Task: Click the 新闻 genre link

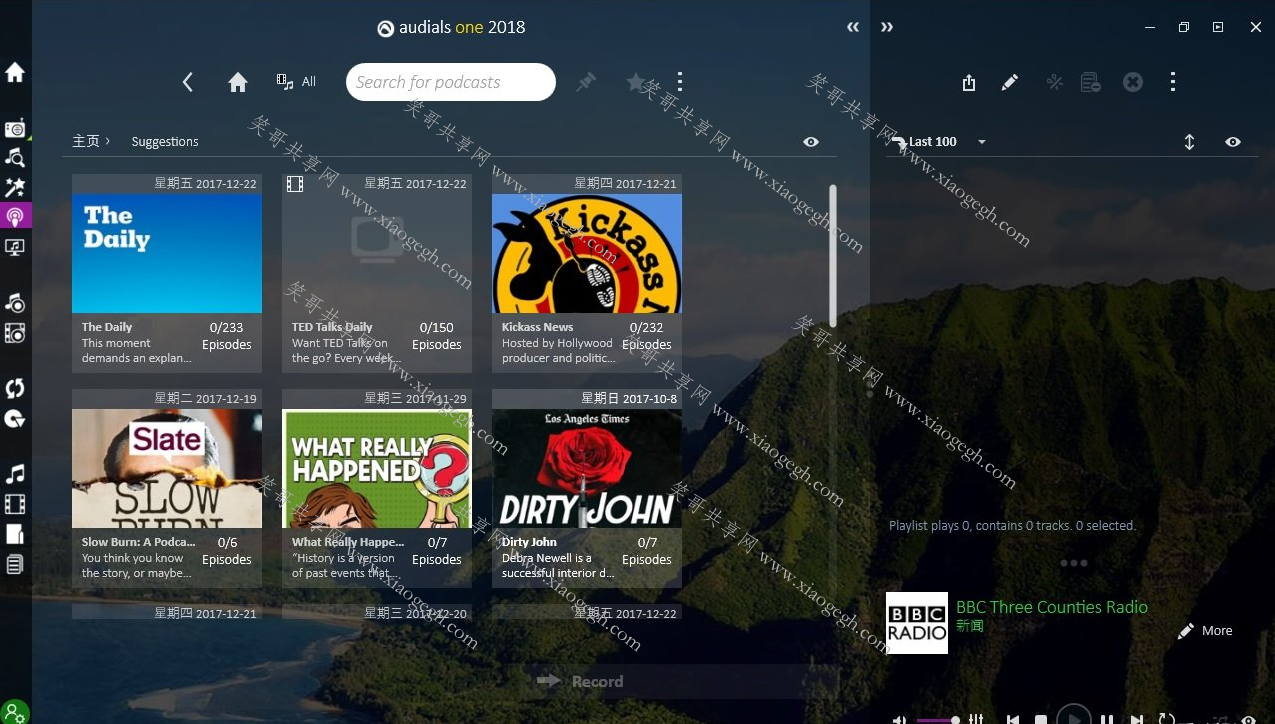Action: [x=970, y=626]
